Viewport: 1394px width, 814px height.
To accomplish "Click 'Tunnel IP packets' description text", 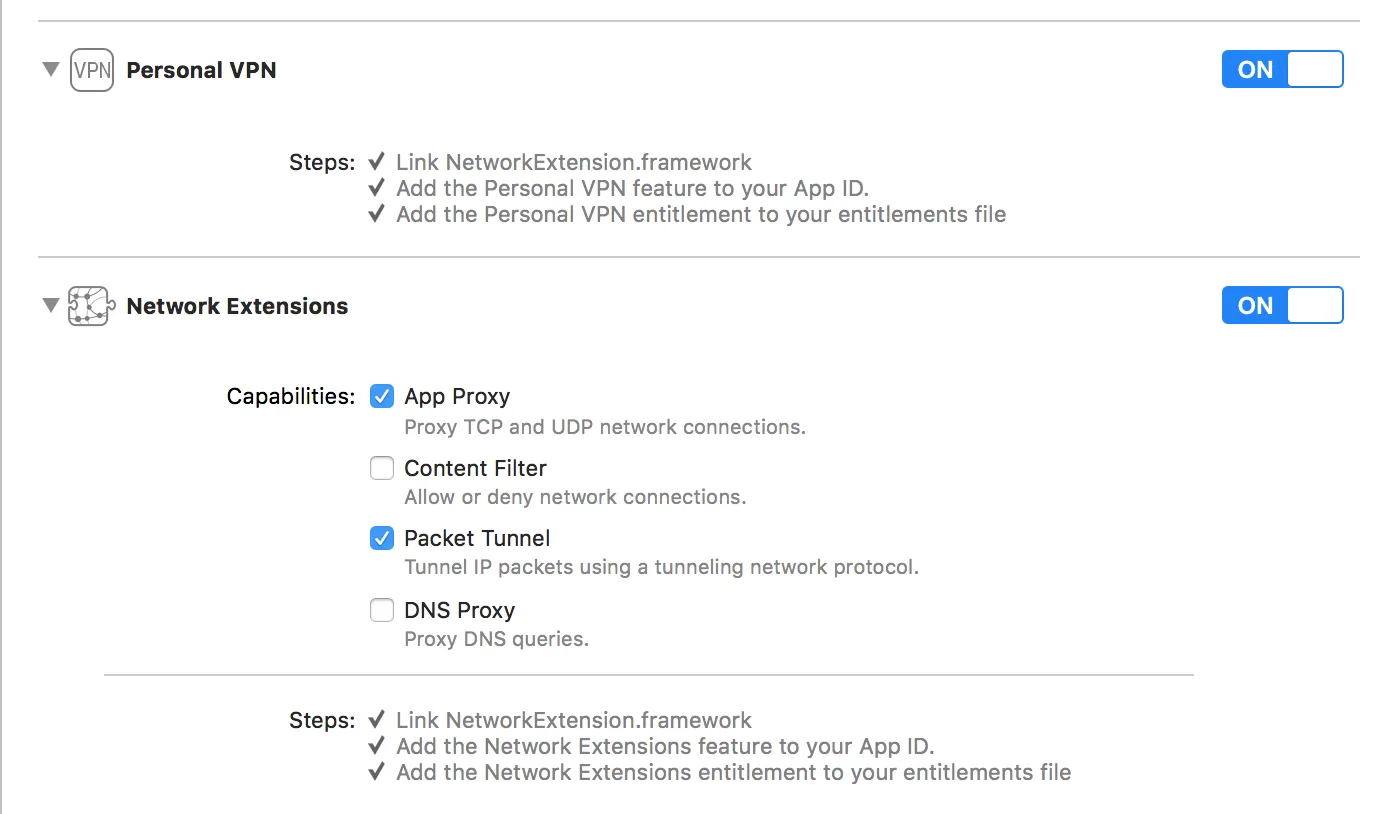I will pos(661,567).
